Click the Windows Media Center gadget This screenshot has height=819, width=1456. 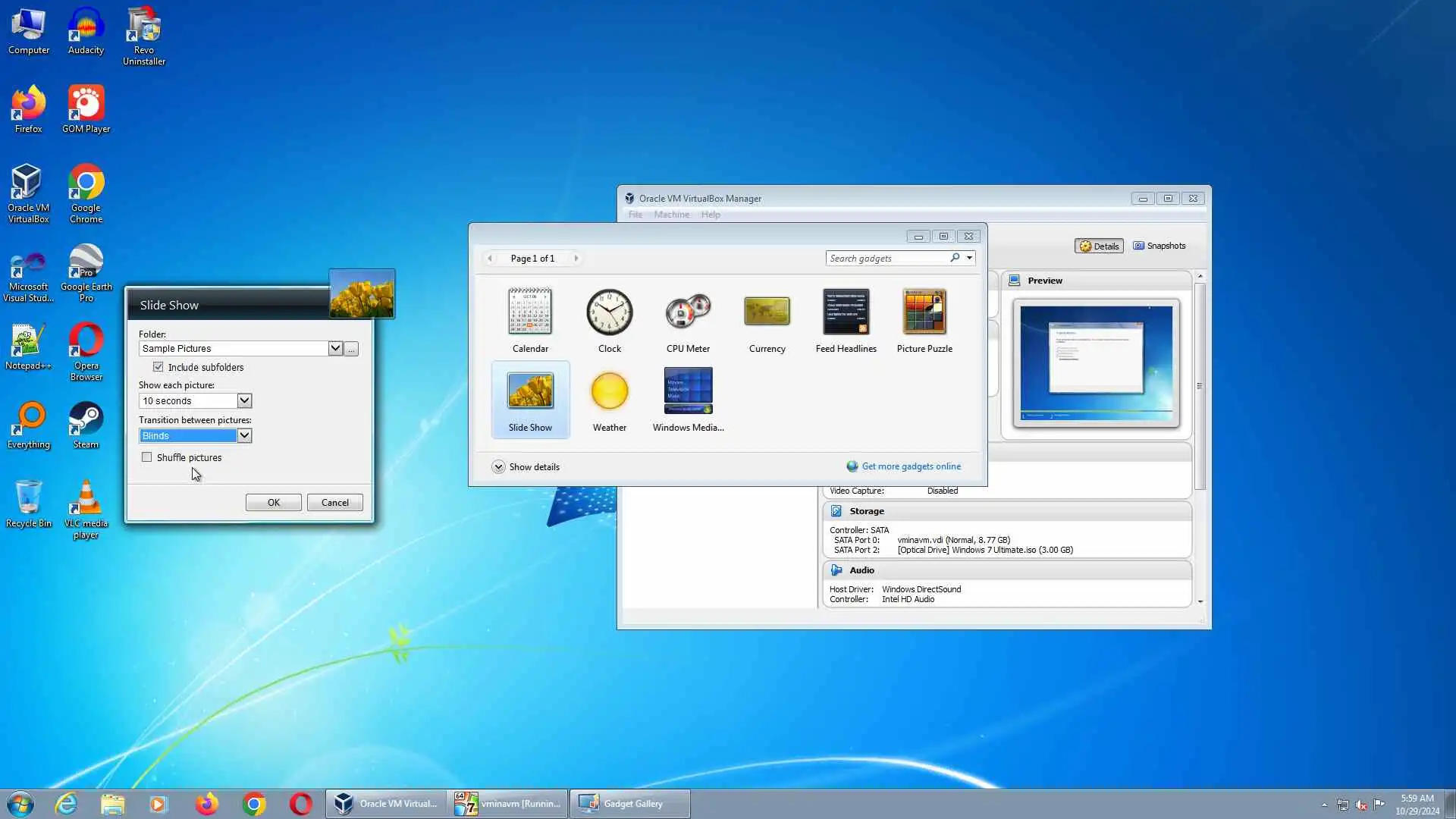point(688,391)
